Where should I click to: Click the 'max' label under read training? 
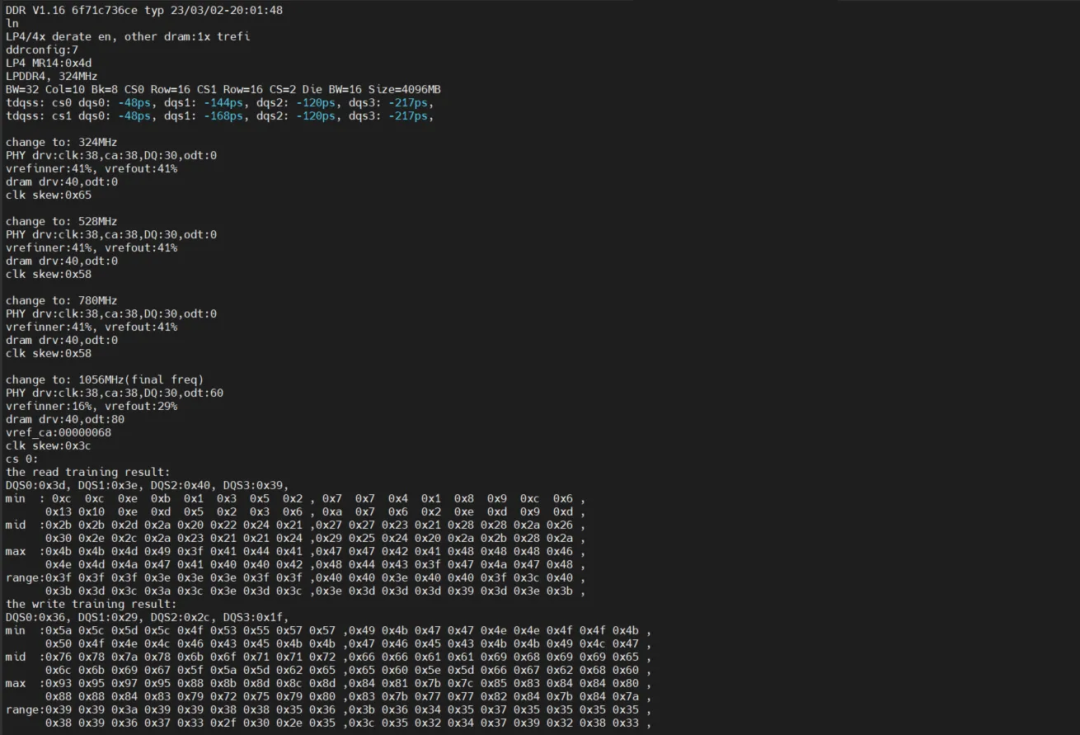click(x=15, y=551)
